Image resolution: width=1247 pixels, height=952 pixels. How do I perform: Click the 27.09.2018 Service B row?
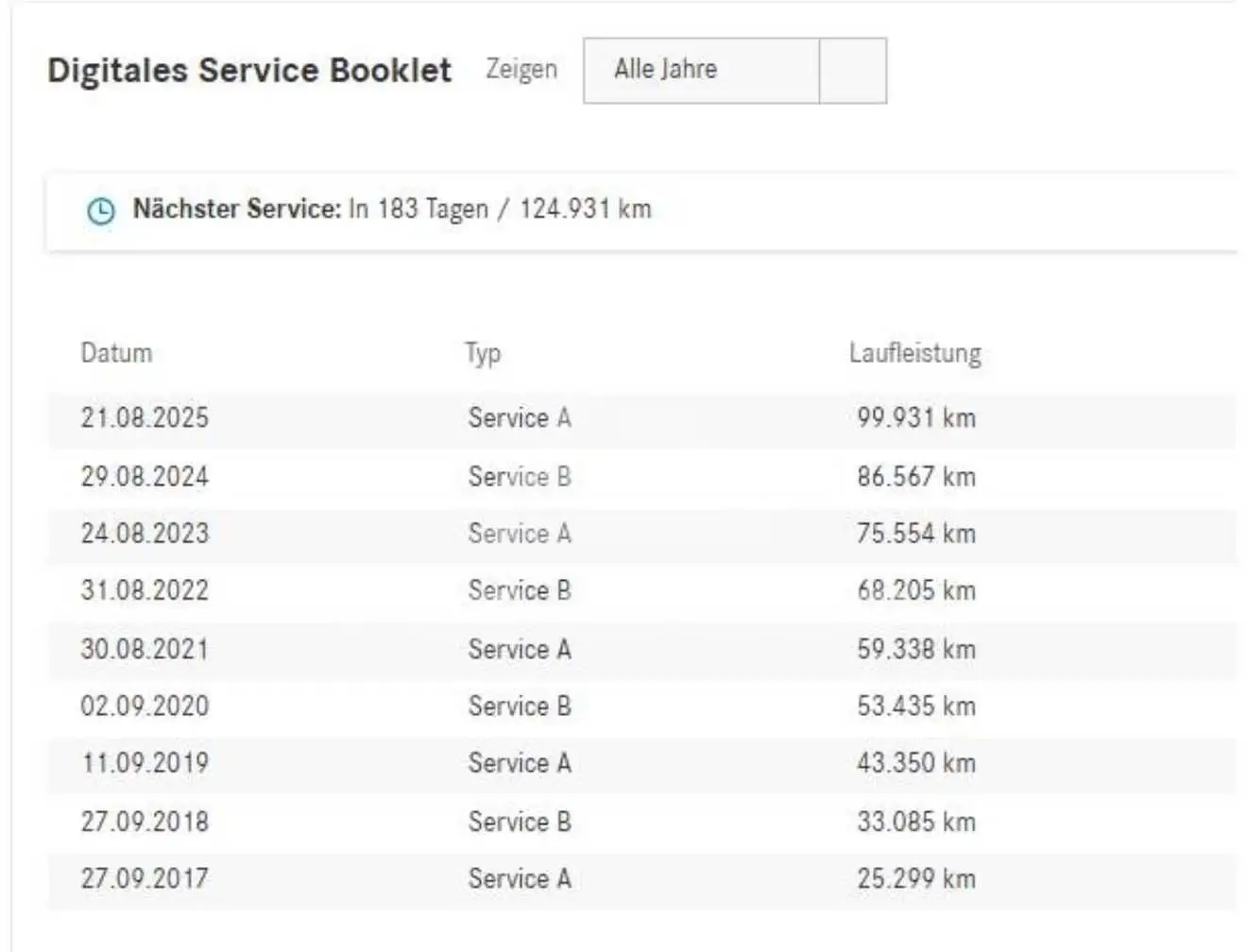(x=641, y=822)
